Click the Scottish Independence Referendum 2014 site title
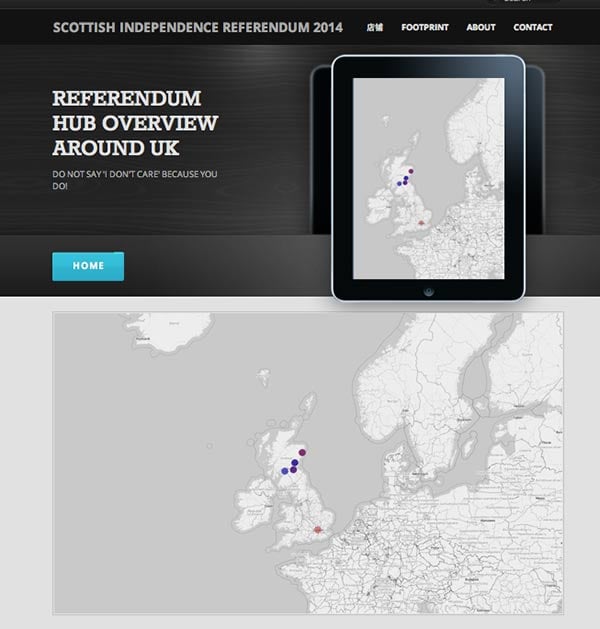Image resolution: width=600 pixels, height=629 pixels. pos(199,27)
